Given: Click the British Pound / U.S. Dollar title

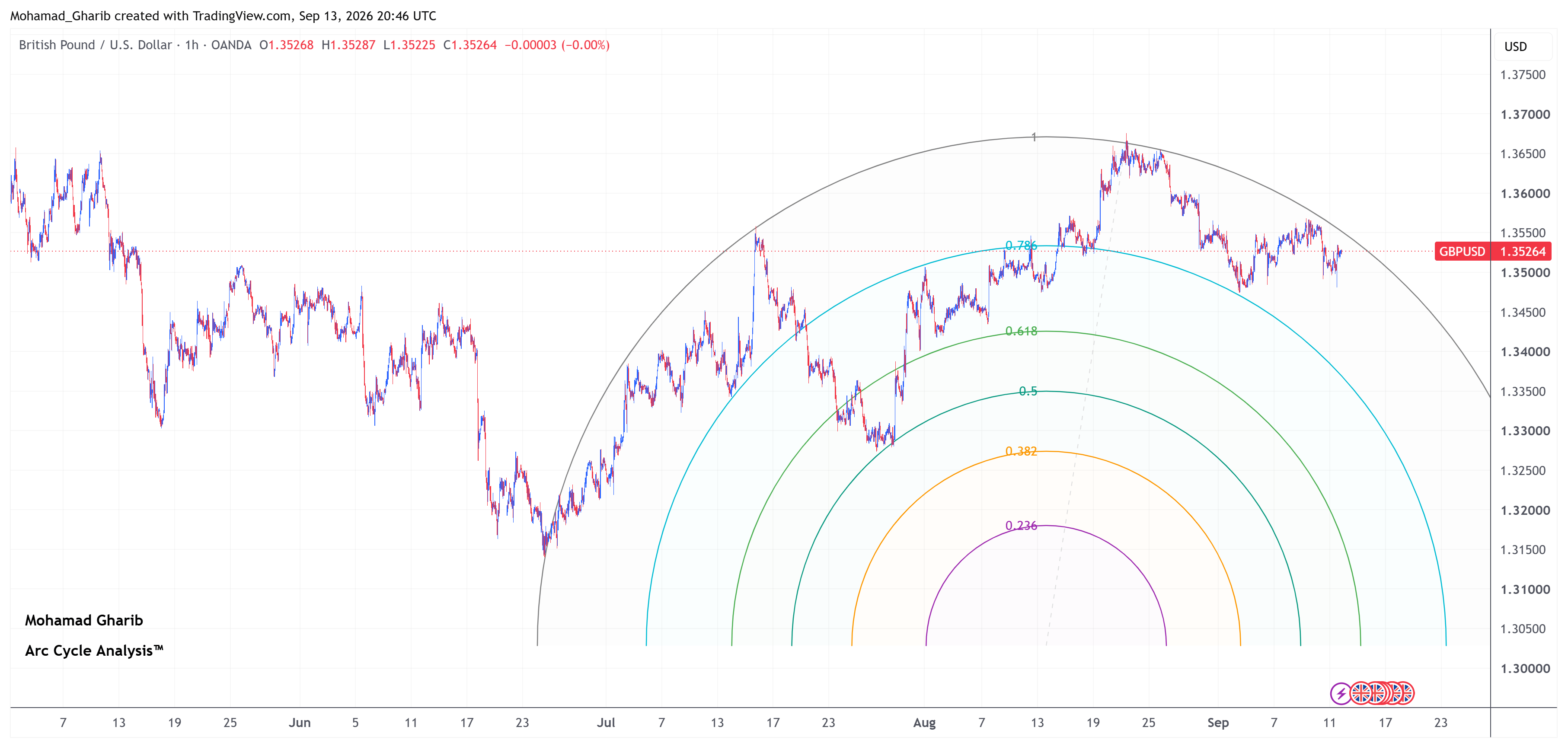Looking at the screenshot, I should click(95, 45).
